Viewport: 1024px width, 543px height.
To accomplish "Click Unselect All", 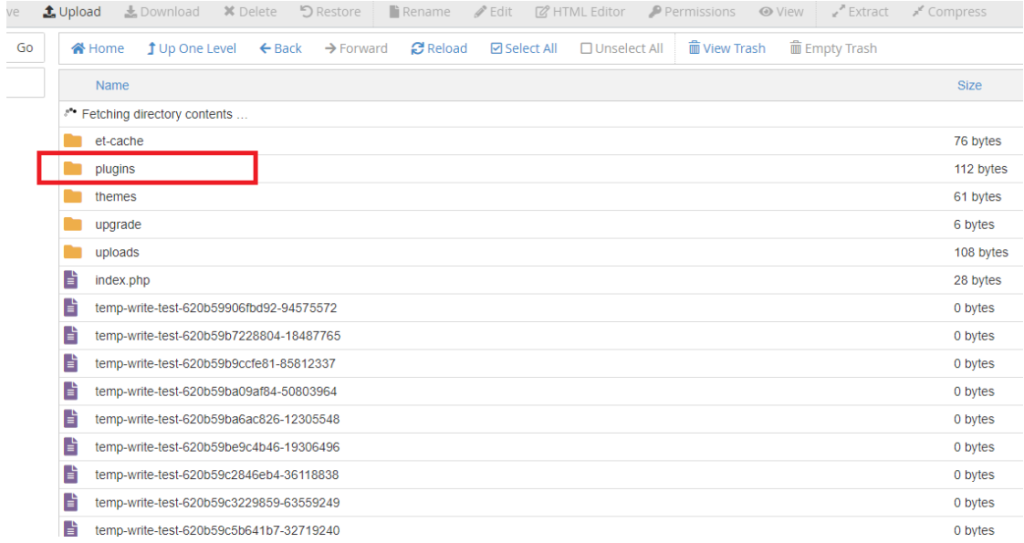I will tap(622, 48).
